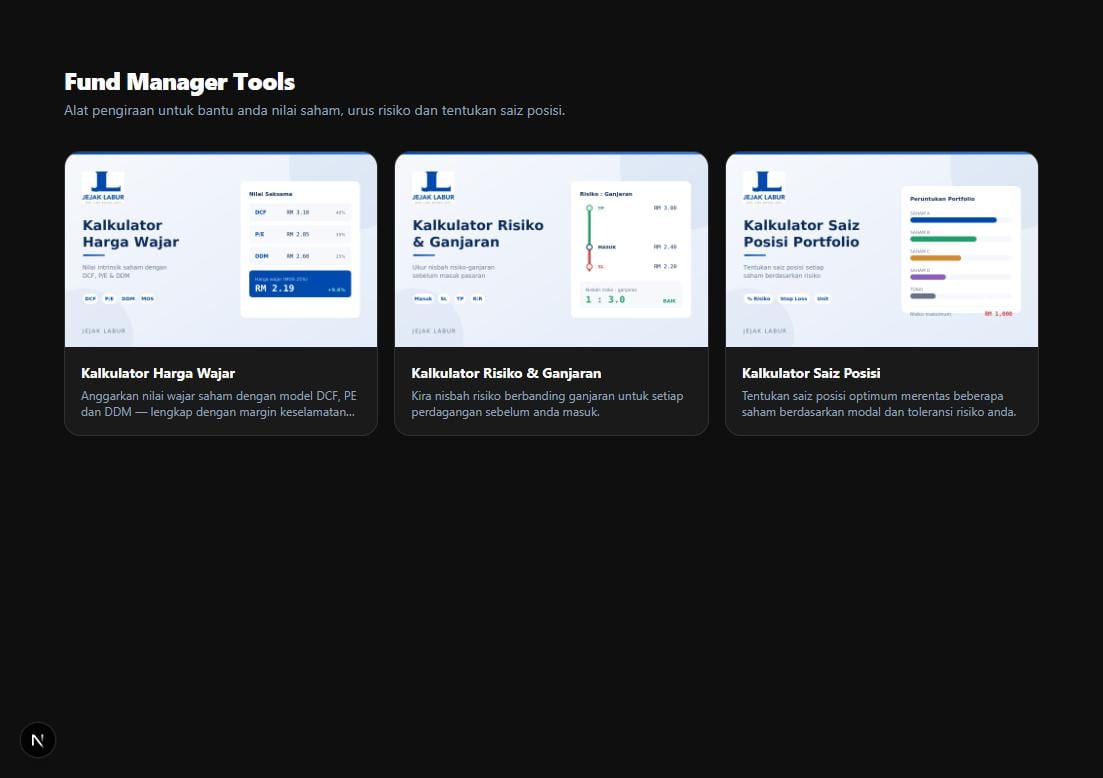The image size is (1103, 778).
Task: Click the Kalkulator Saiz Posisi card title
Action: (x=810, y=374)
